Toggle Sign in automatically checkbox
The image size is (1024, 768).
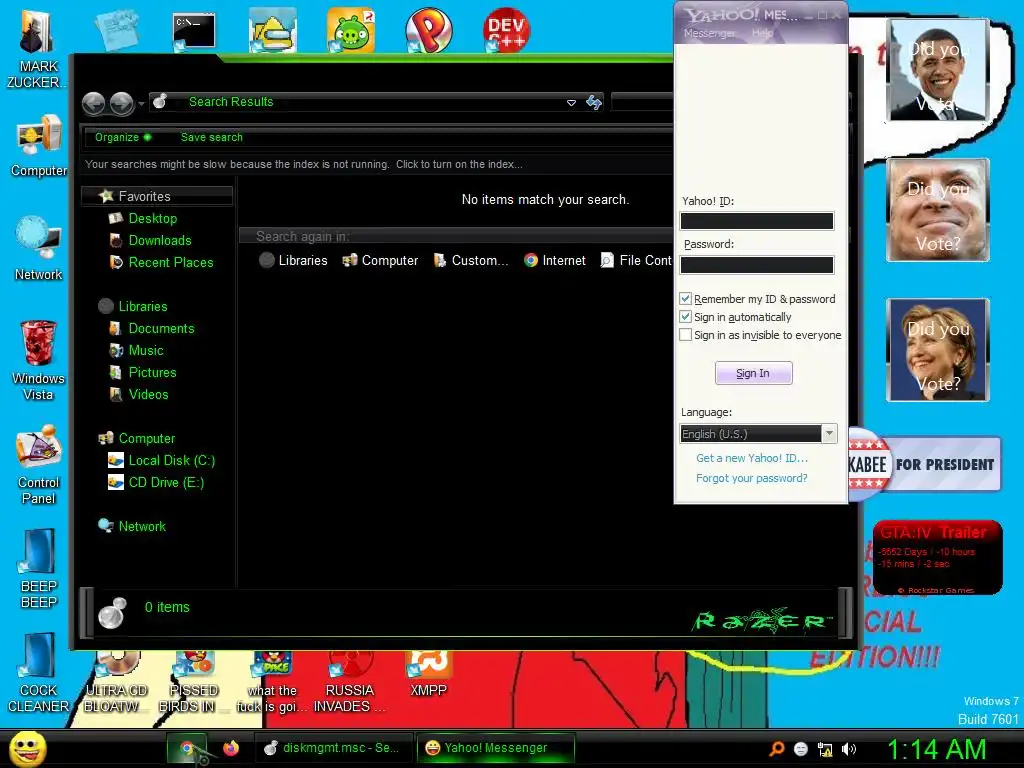coord(685,317)
